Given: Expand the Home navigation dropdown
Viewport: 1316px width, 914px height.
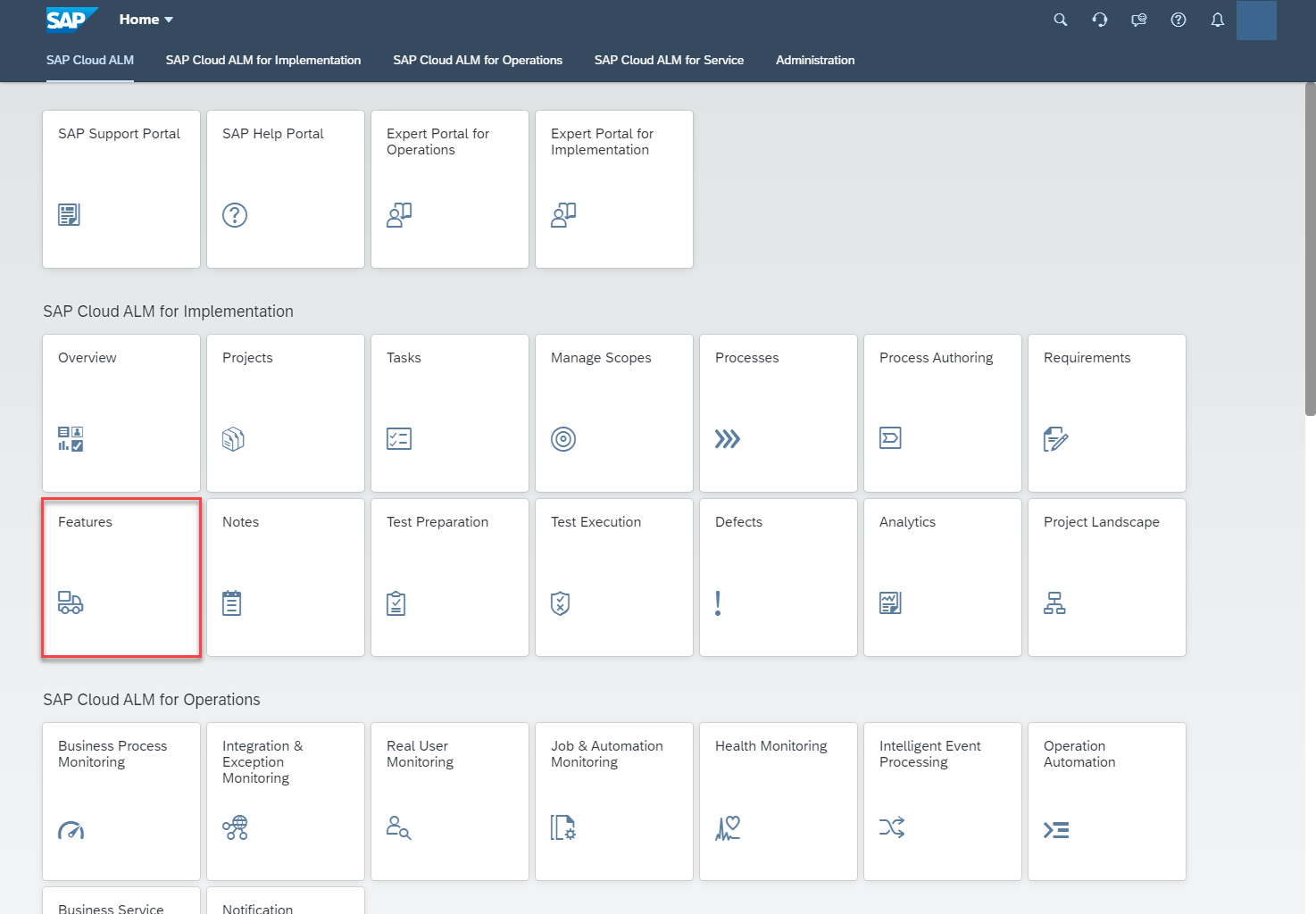Looking at the screenshot, I should [145, 19].
